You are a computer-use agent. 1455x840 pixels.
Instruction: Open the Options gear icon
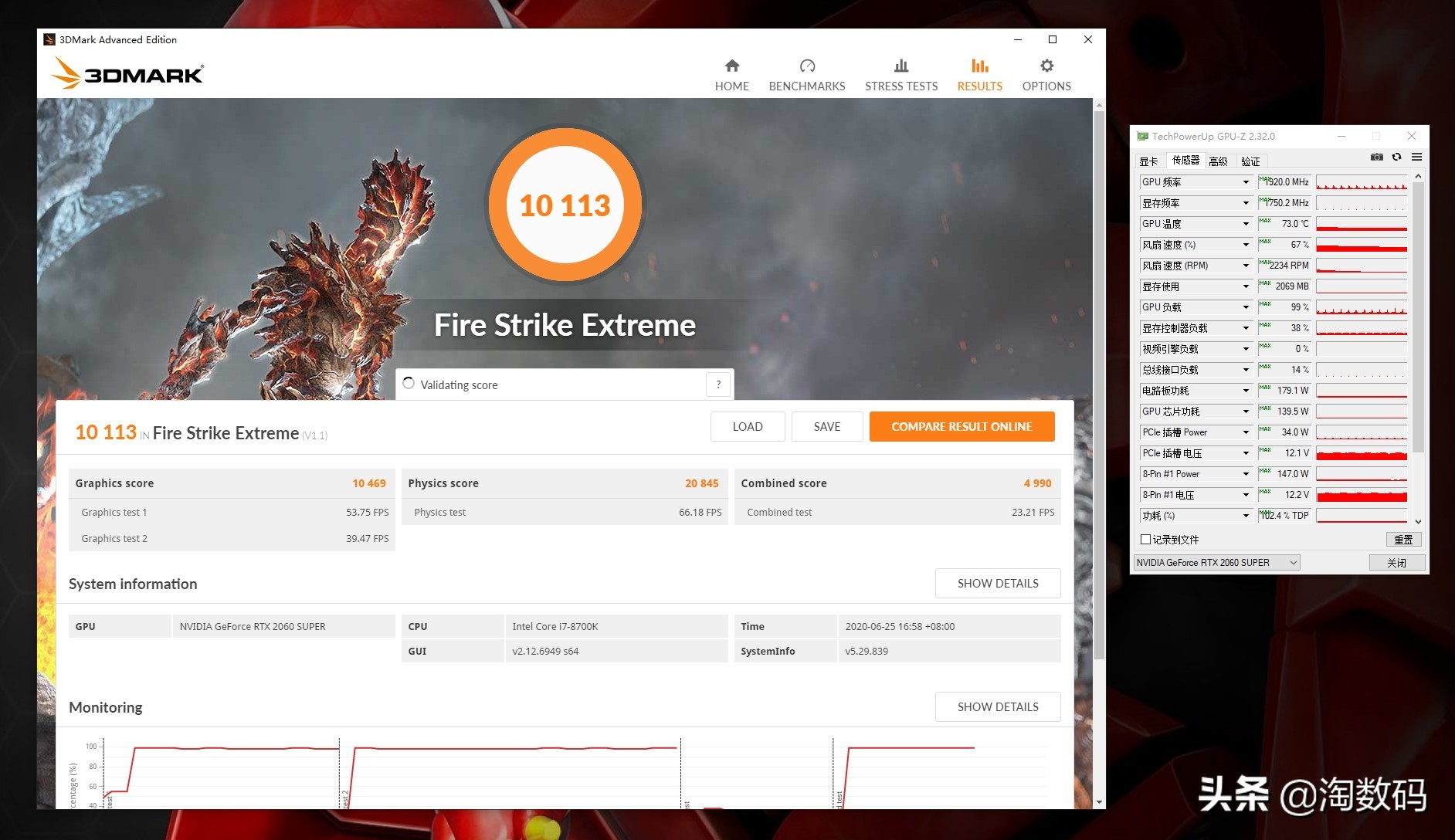coord(1046,66)
